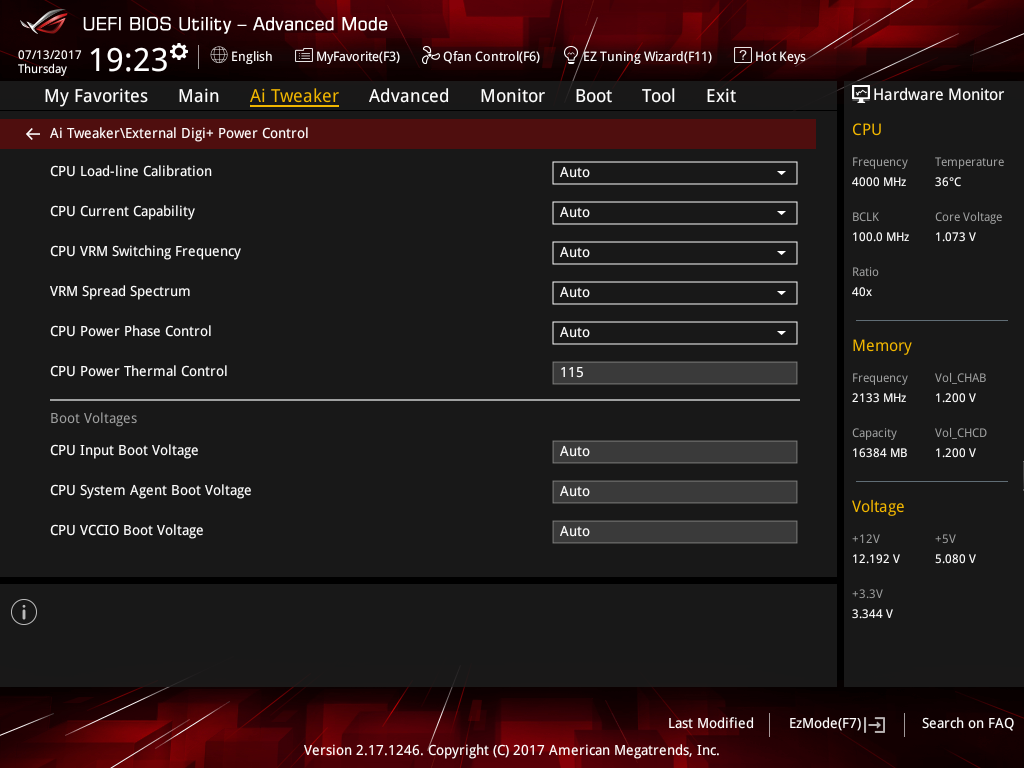Open VRM Spread Spectrum dropdown

[x=675, y=293]
